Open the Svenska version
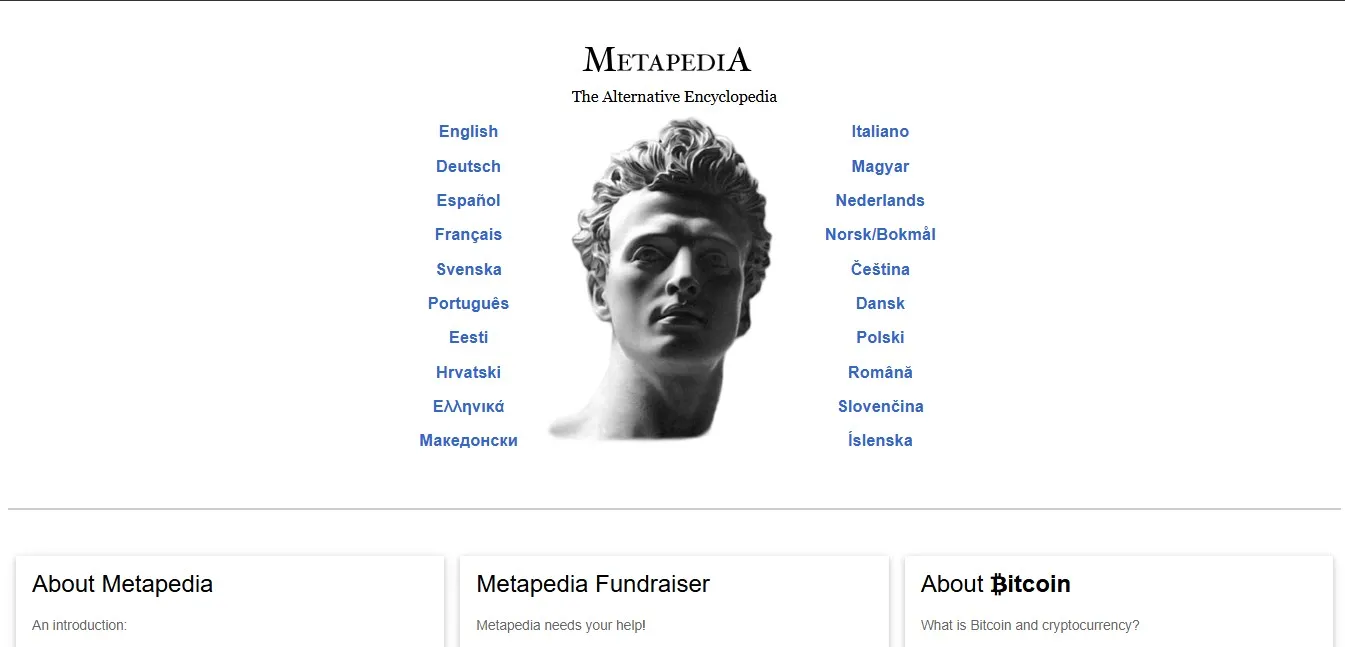1345x647 pixels. (x=468, y=269)
